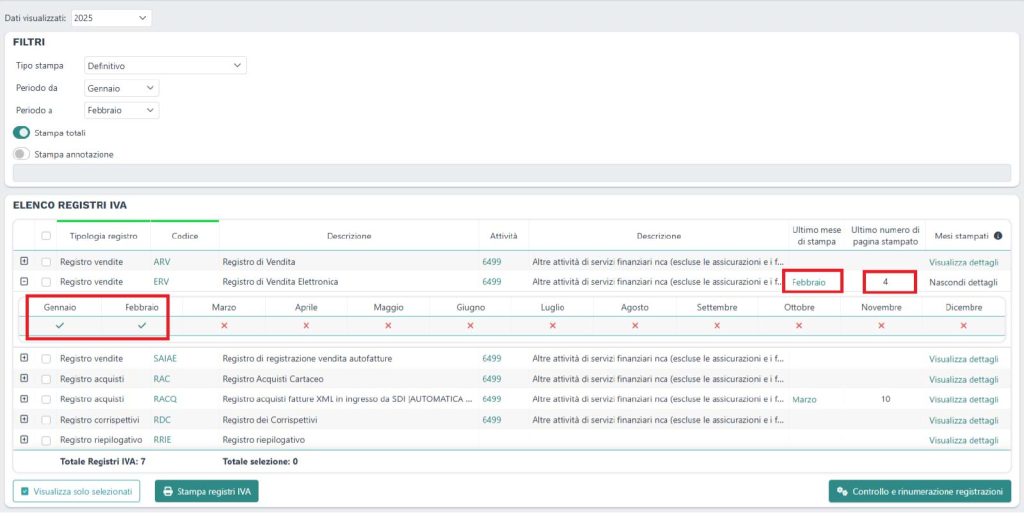
Task: Enable the Stampa annotazione switch
Action: pyautogui.click(x=21, y=154)
